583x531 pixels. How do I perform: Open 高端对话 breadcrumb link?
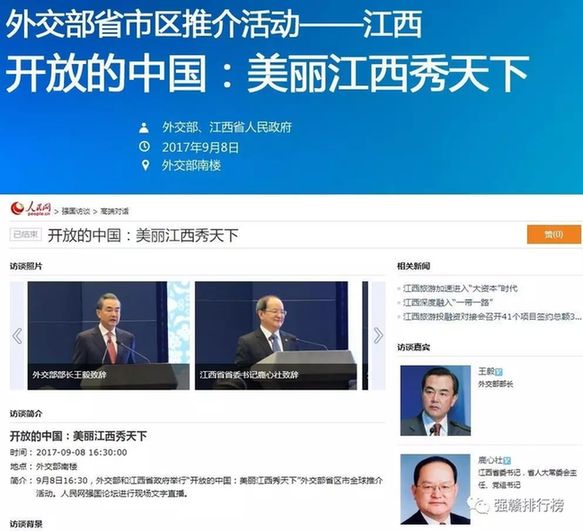(x=115, y=211)
